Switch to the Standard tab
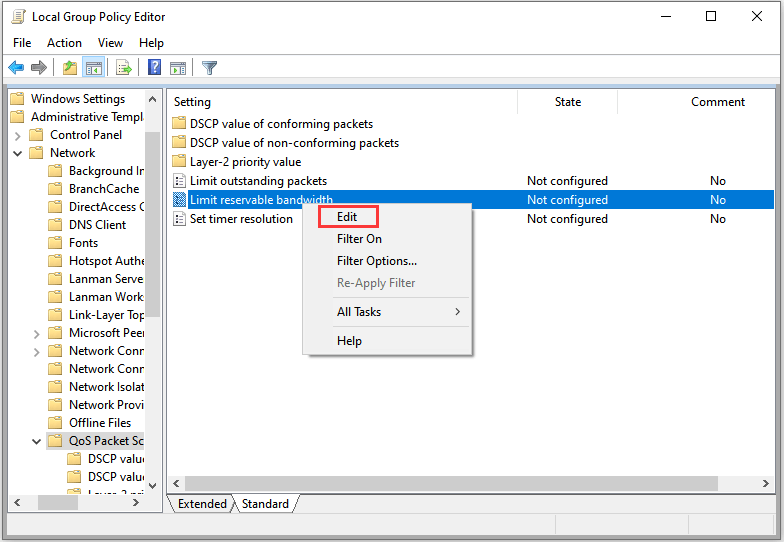784x542 pixels. (x=266, y=504)
